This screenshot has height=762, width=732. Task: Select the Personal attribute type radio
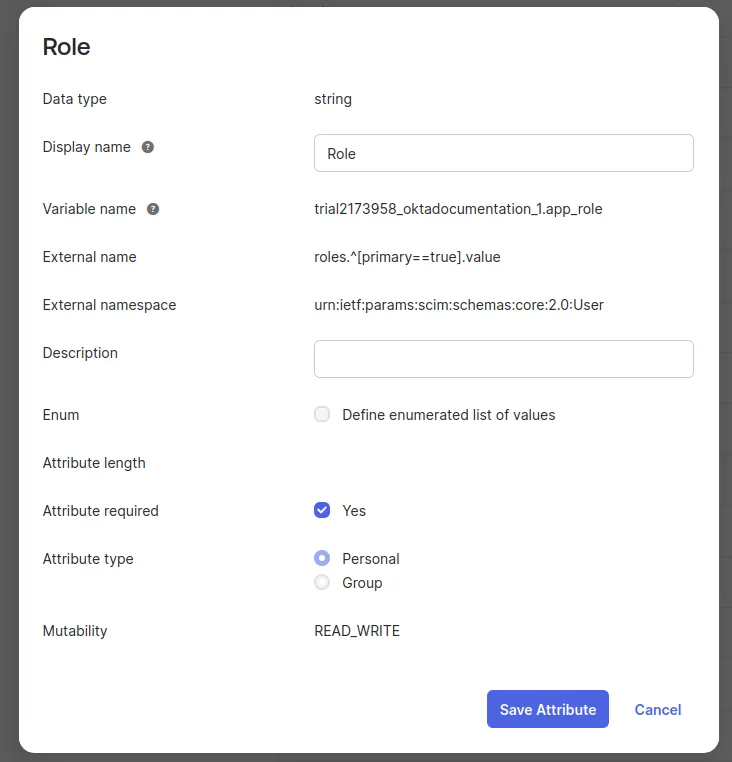pyautogui.click(x=322, y=558)
